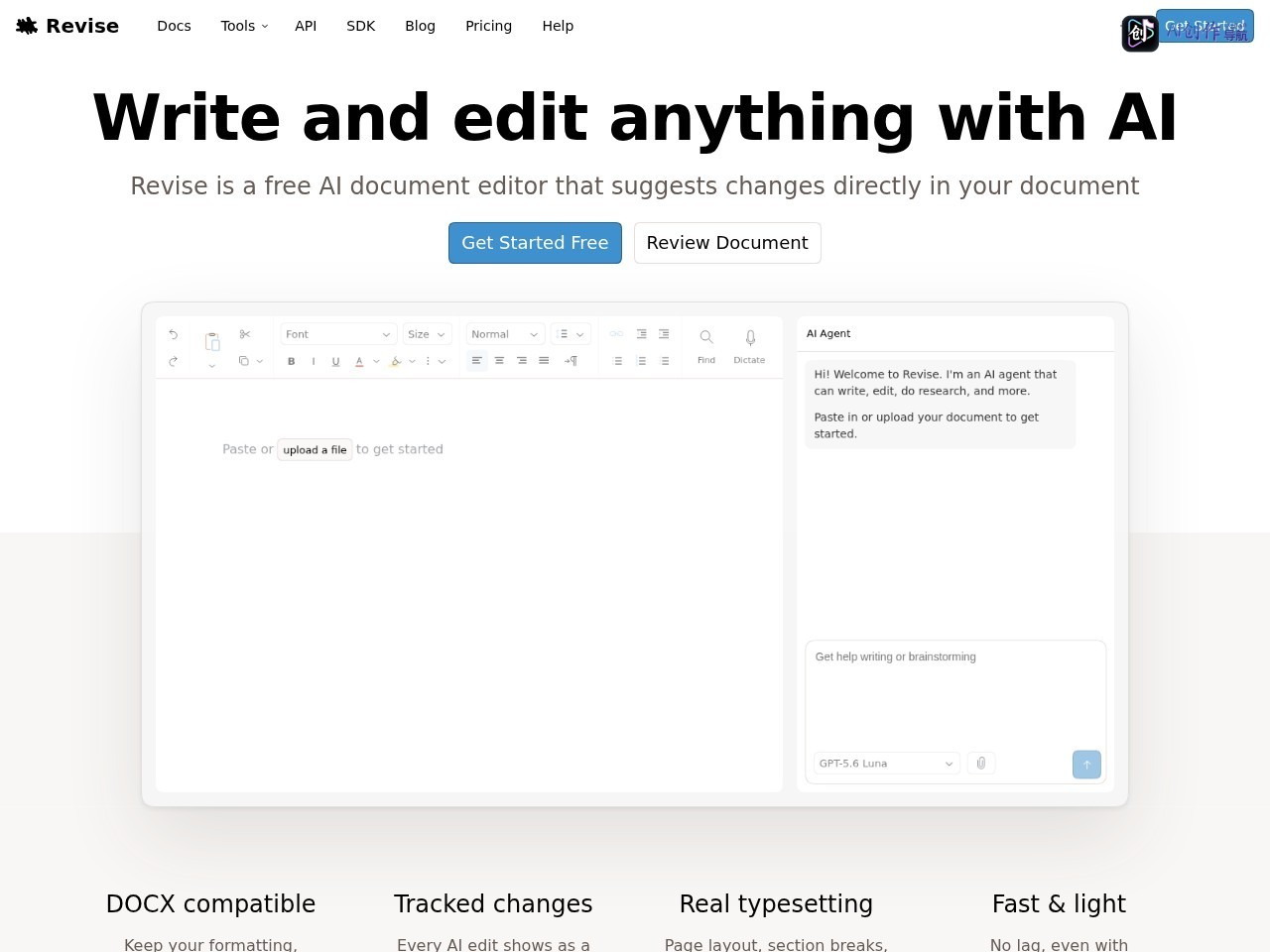Justify the paragraph text

(x=544, y=361)
